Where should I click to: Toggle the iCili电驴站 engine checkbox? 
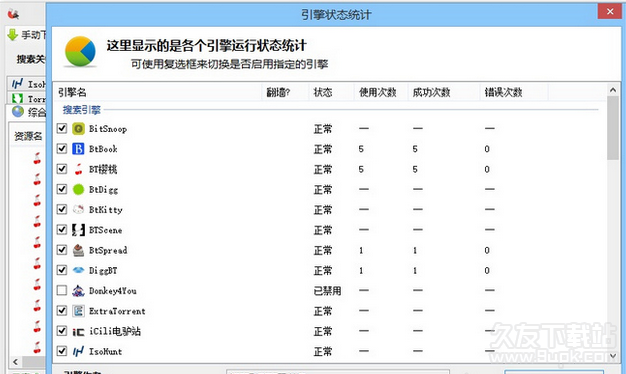[x=61, y=331]
